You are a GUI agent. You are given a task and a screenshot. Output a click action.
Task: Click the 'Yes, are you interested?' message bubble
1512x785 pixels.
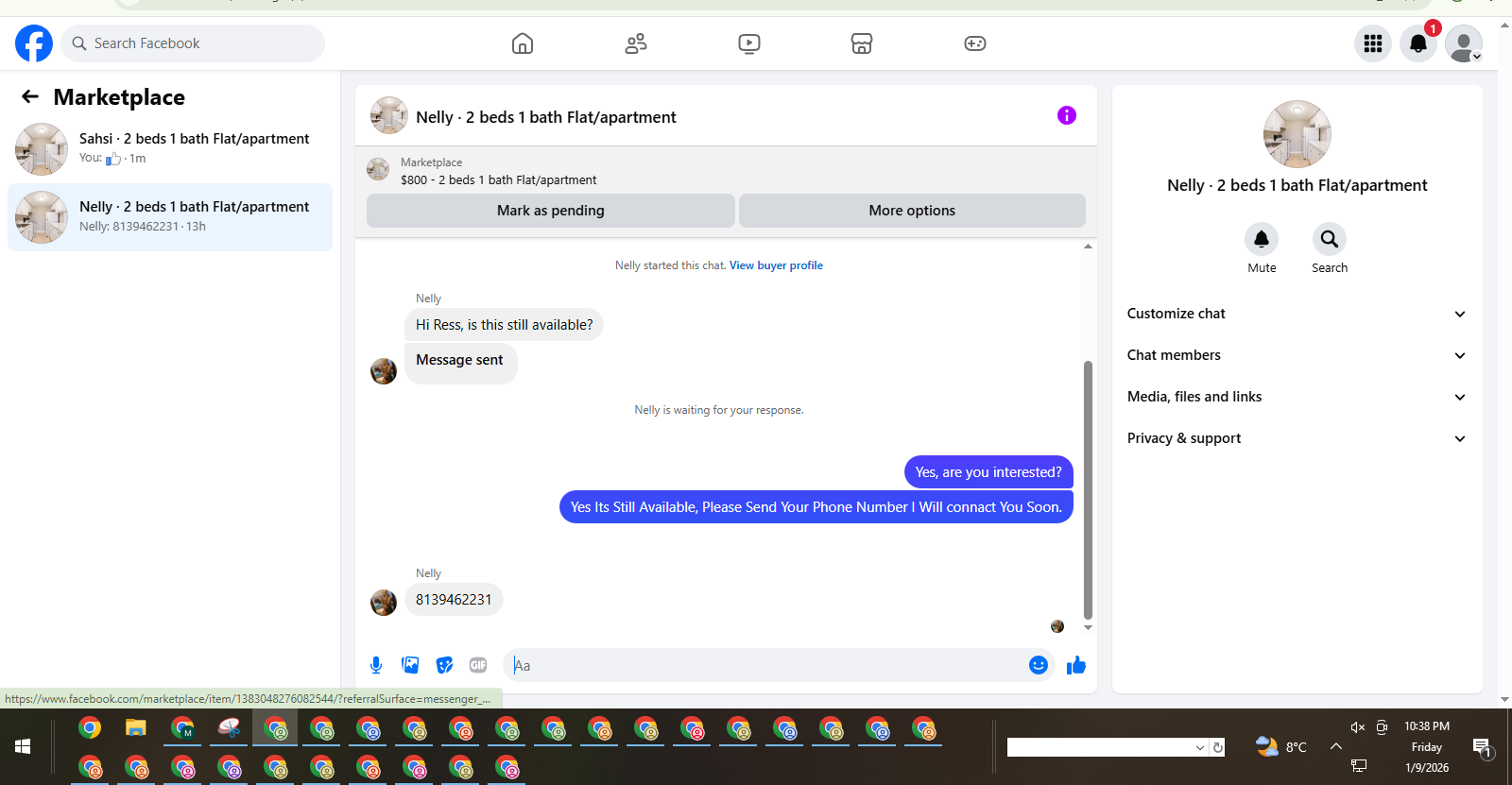988,472
